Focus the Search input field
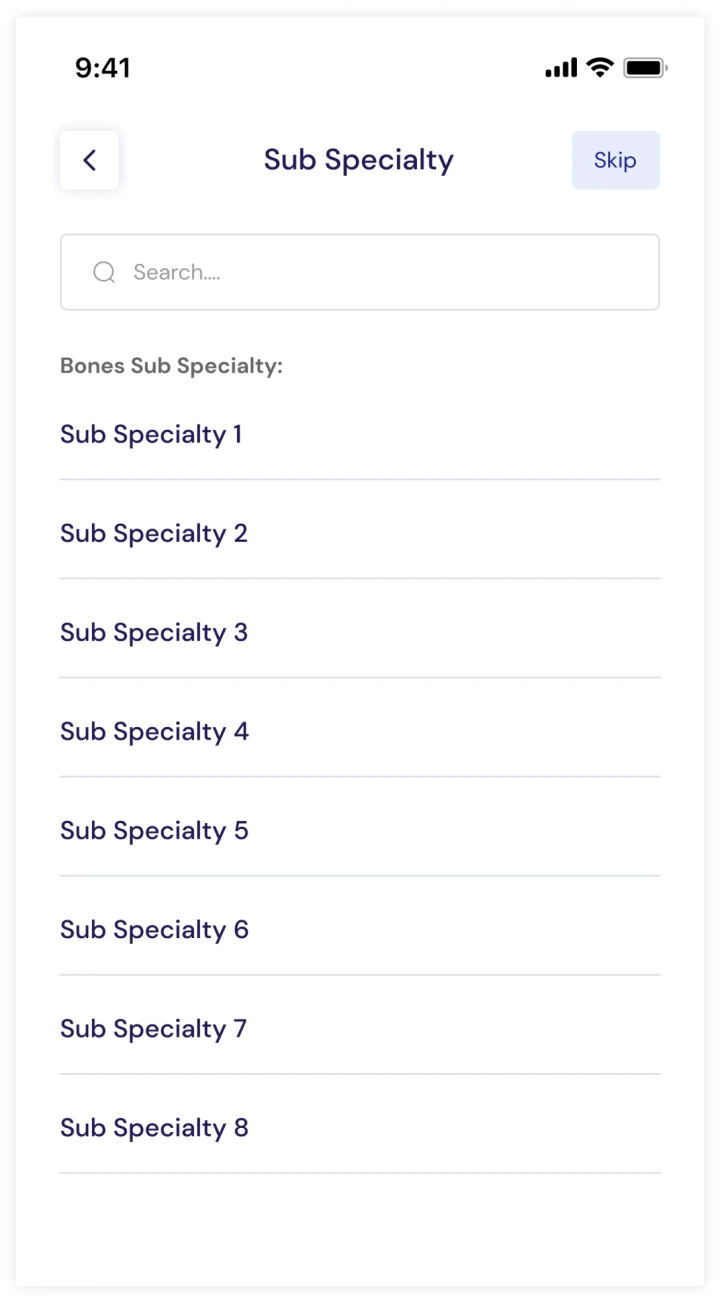The width and height of the screenshot is (720, 1302). coord(380,272)
